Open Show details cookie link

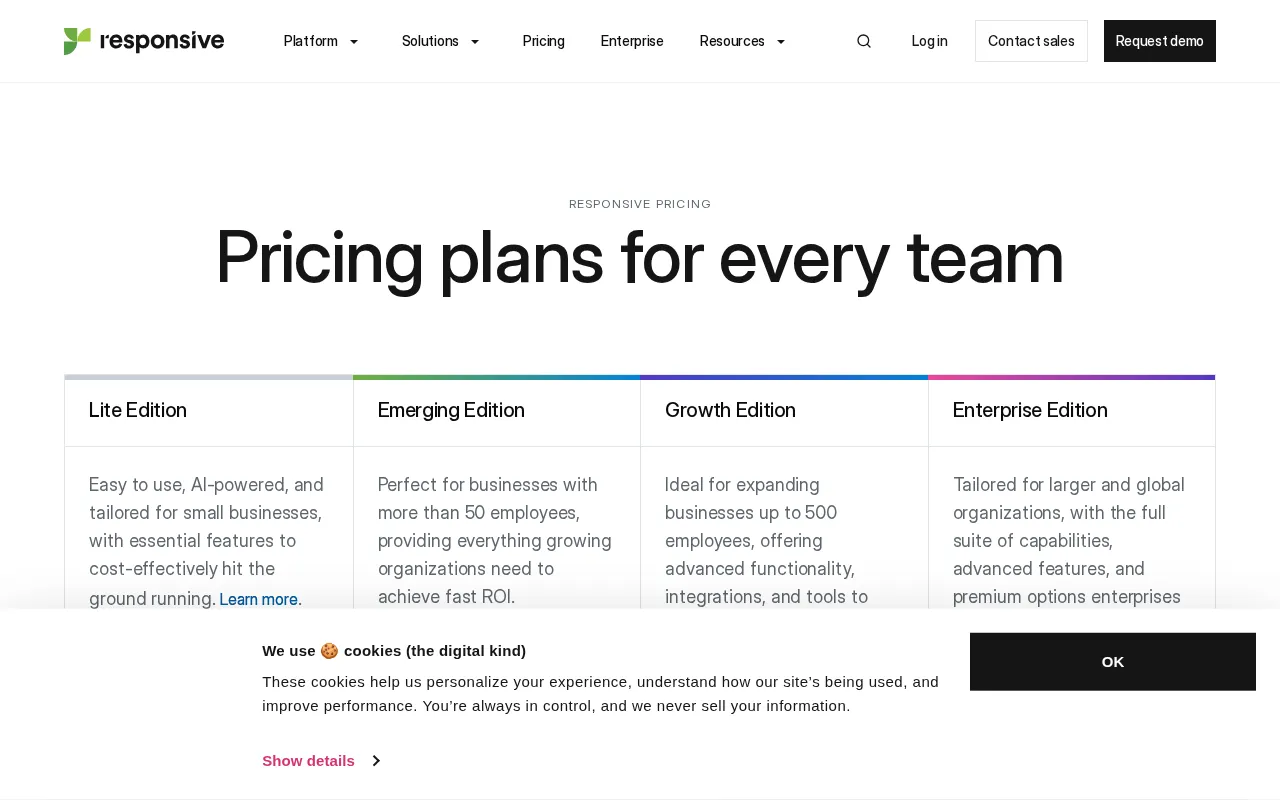point(308,760)
